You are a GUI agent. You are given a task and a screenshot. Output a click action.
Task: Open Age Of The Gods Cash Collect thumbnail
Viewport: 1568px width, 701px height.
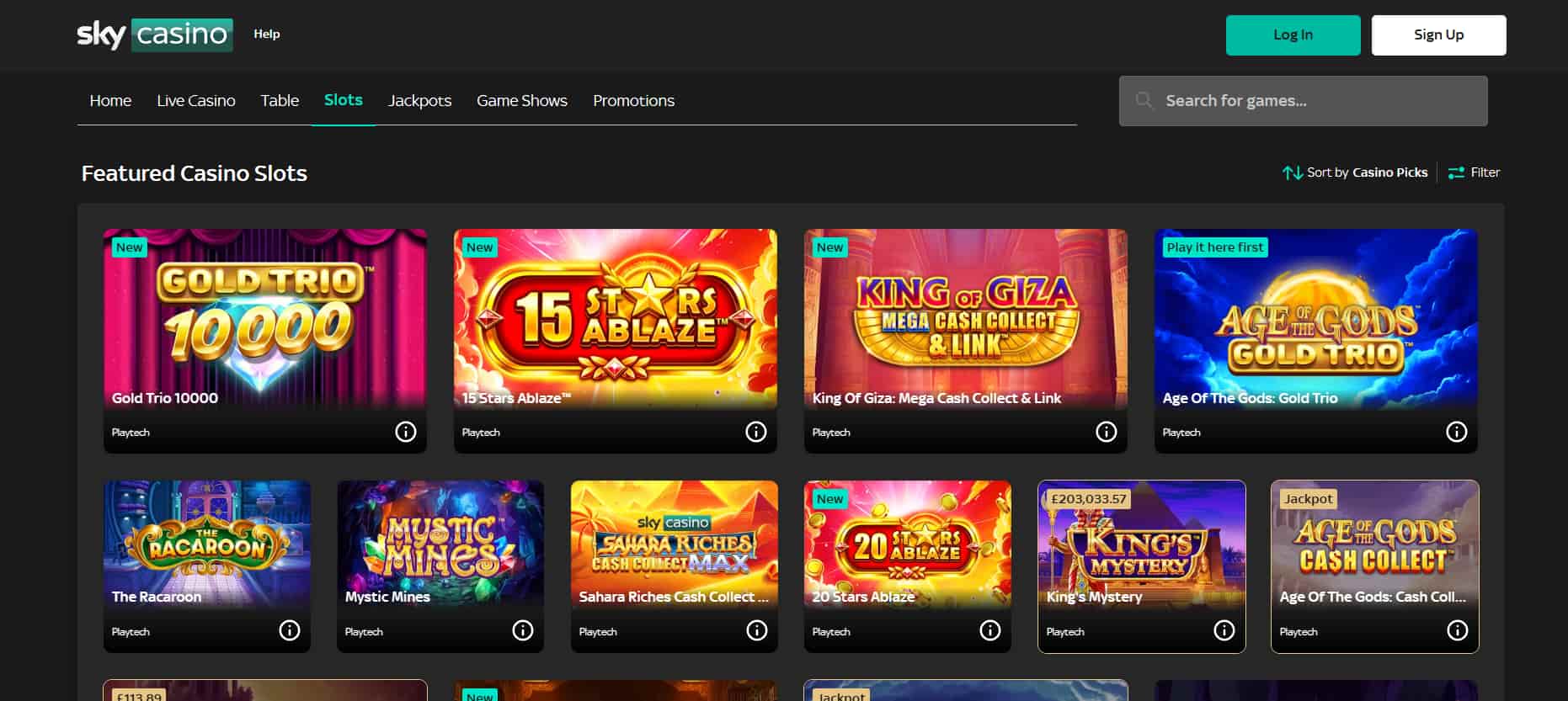point(1375,544)
